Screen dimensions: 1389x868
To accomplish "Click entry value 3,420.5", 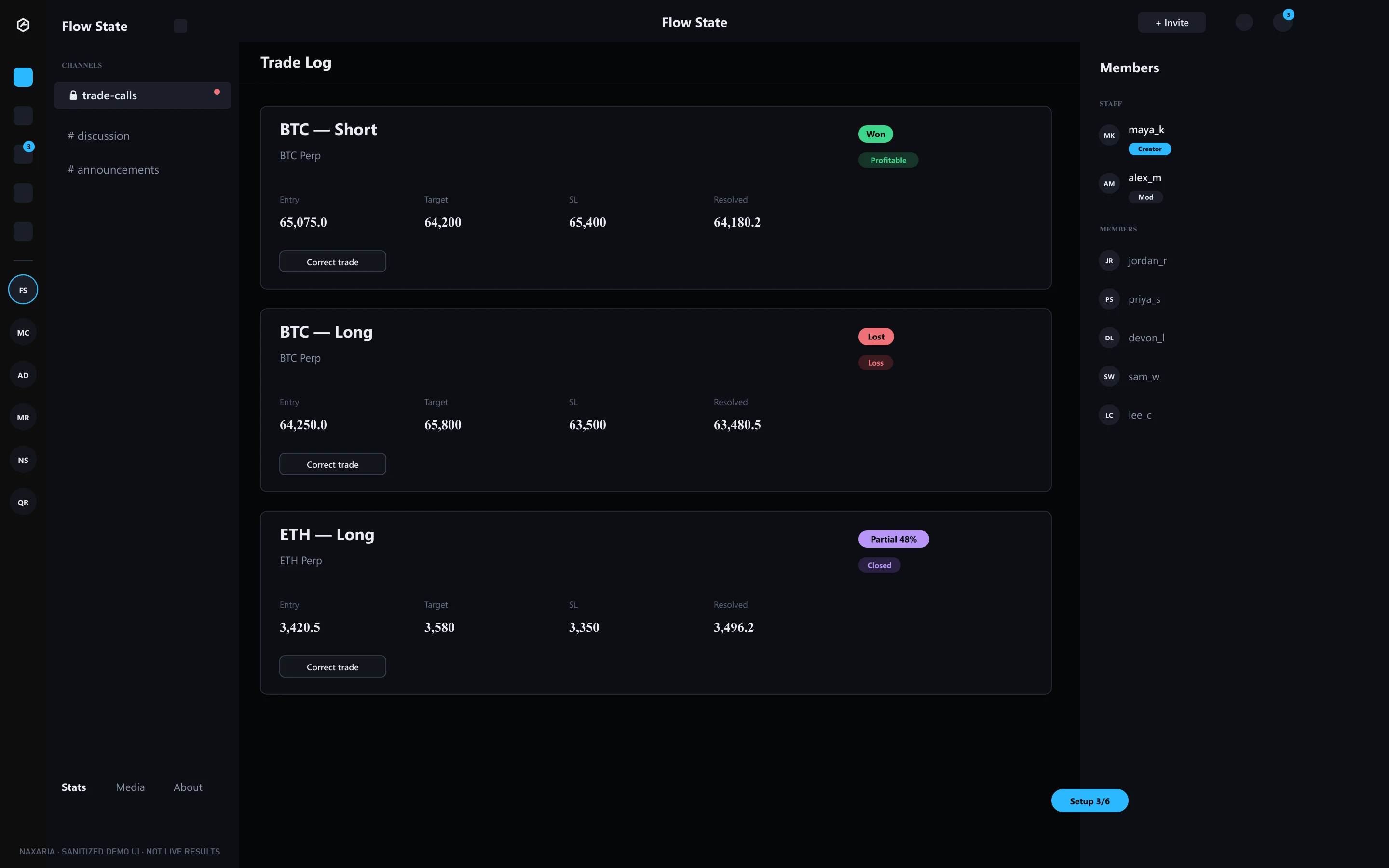I will click(x=300, y=627).
